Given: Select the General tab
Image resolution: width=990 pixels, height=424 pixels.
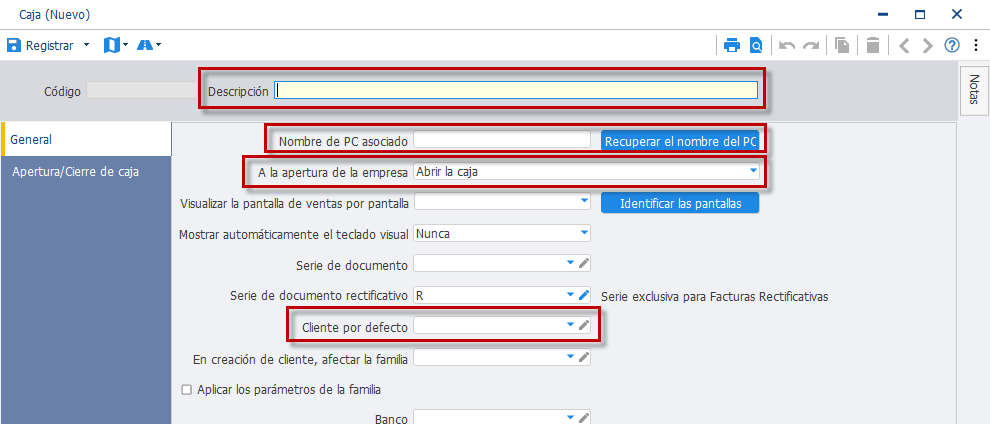Looking at the screenshot, I should point(86,139).
